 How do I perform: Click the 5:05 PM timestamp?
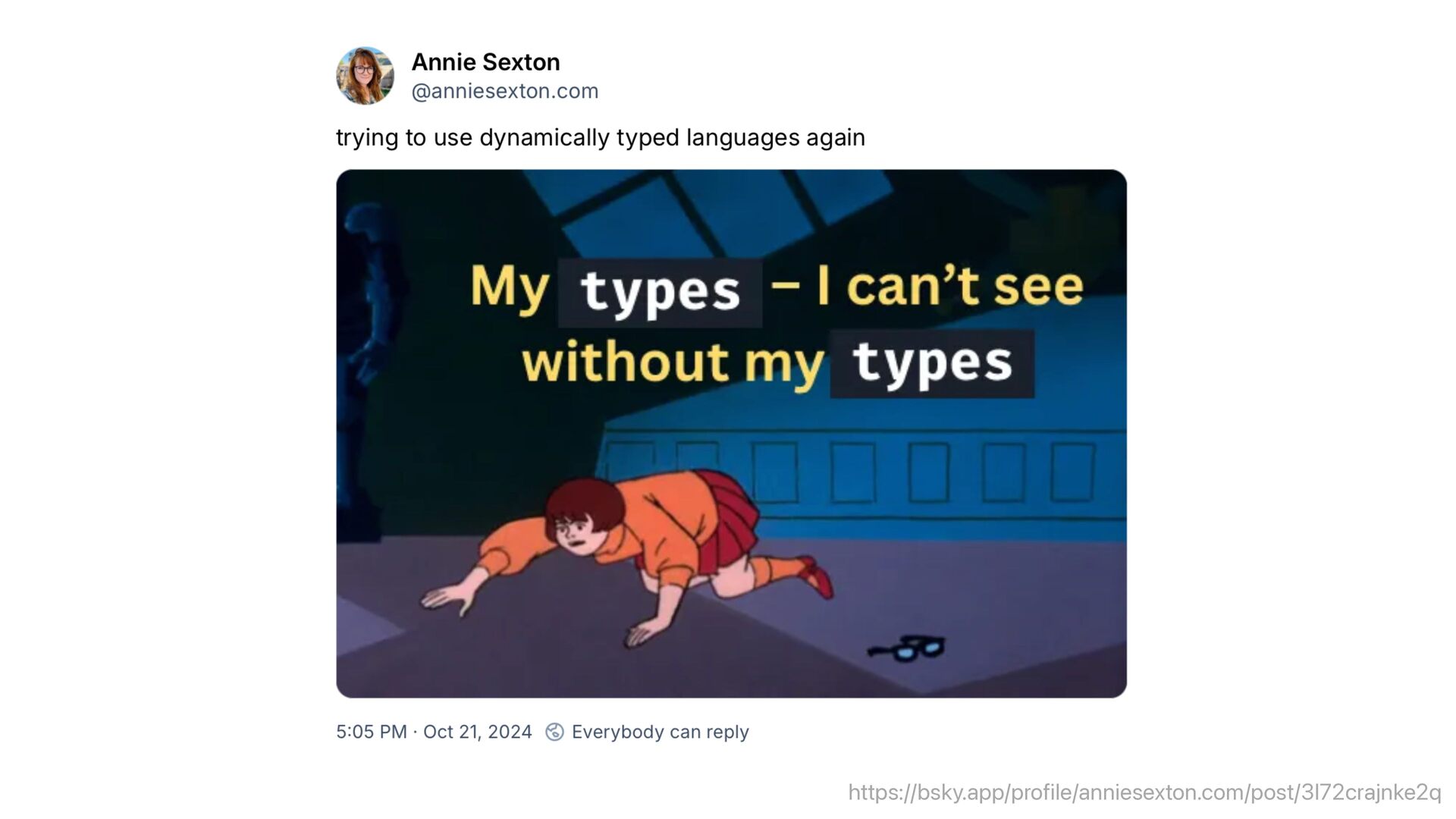[x=372, y=732]
